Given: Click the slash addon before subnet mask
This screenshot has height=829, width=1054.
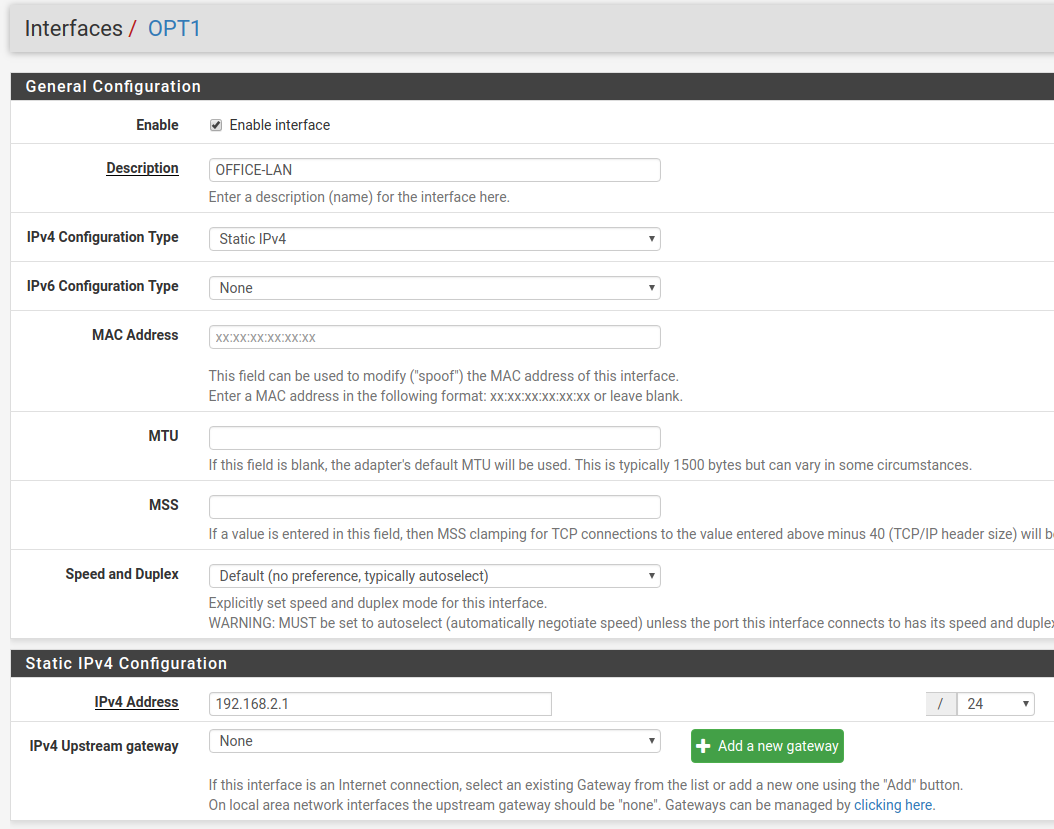Looking at the screenshot, I should pyautogui.click(x=940, y=704).
